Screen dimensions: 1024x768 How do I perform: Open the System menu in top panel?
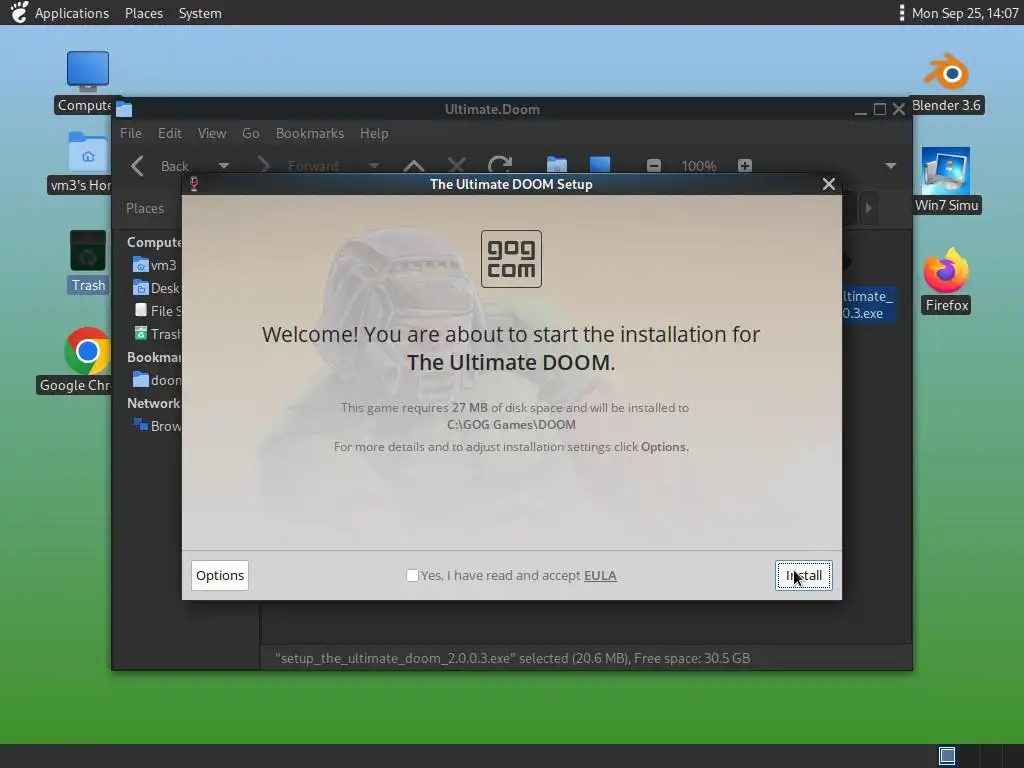click(200, 13)
